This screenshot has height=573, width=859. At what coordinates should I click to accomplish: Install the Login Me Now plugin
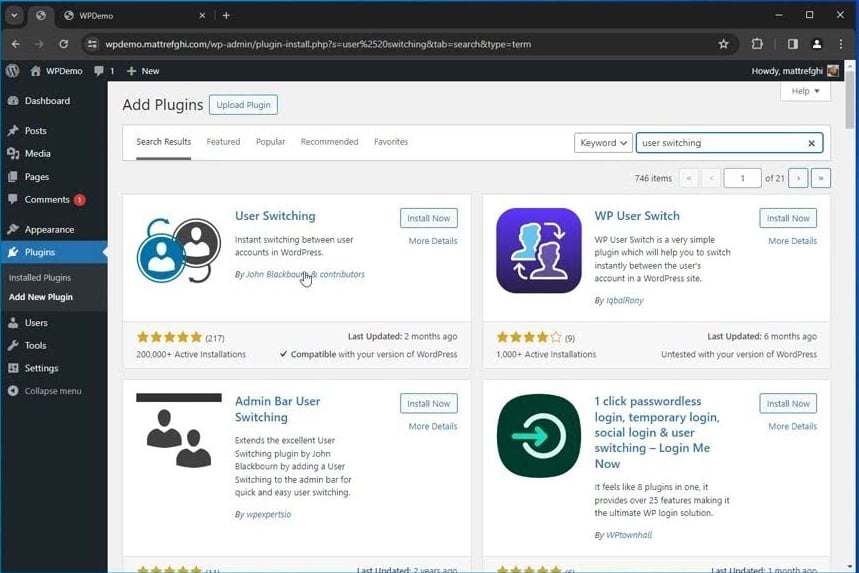coord(788,403)
